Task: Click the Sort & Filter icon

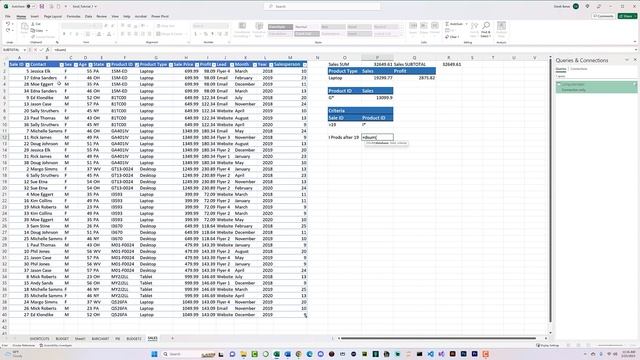Action: 474,27
